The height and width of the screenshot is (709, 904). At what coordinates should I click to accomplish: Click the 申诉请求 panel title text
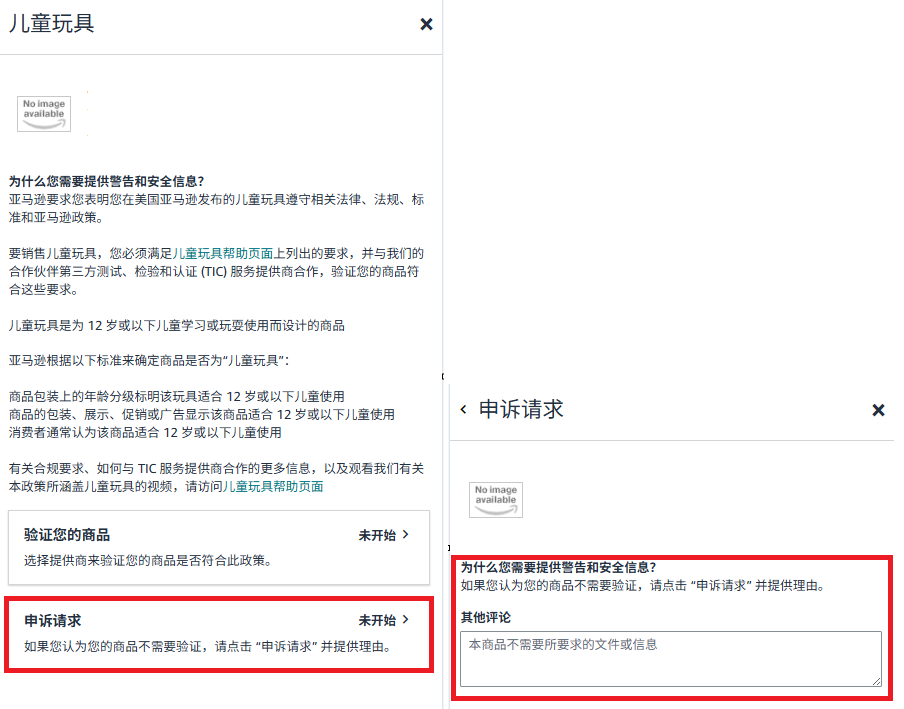[521, 409]
